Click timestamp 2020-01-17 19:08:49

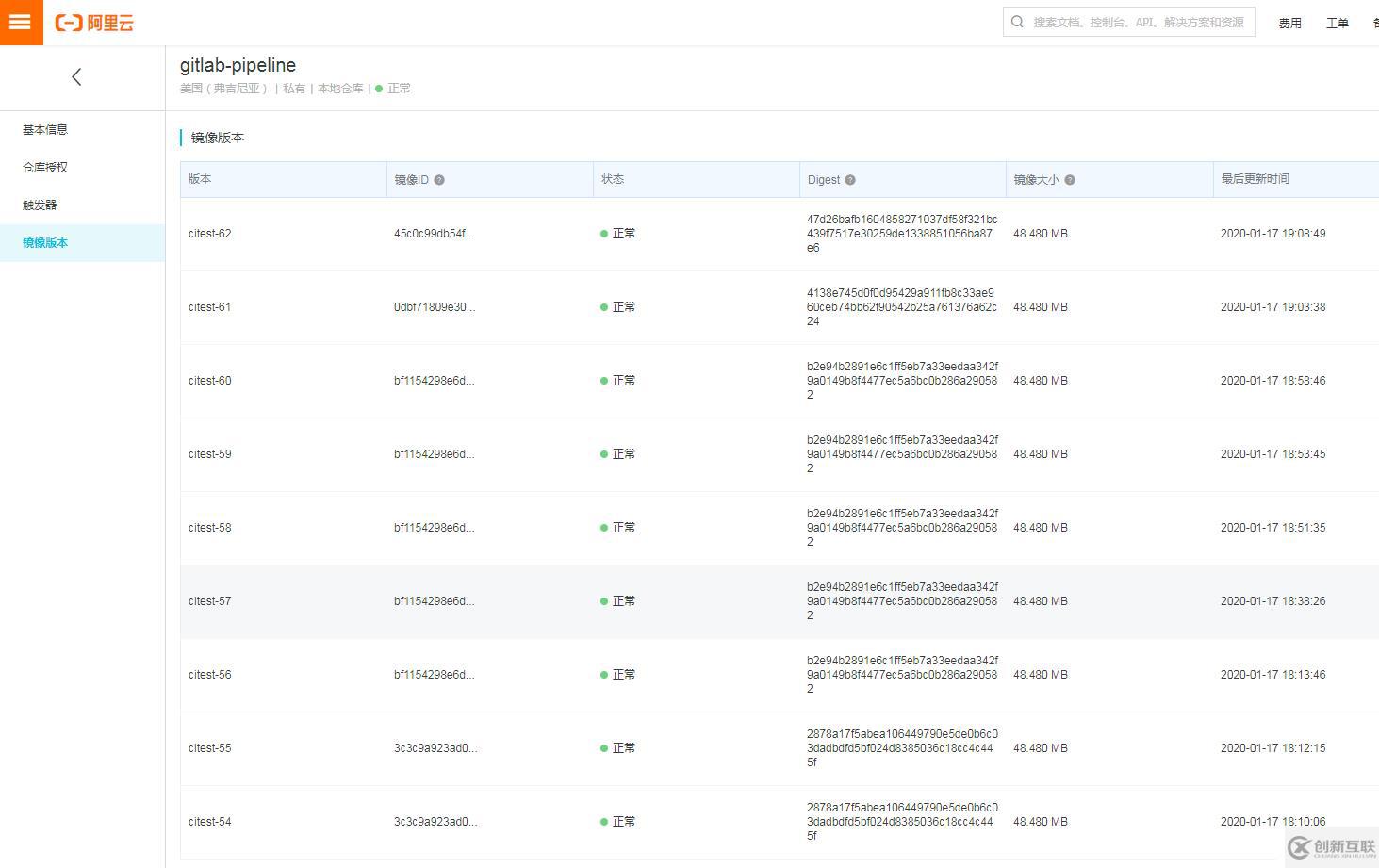(x=1272, y=234)
